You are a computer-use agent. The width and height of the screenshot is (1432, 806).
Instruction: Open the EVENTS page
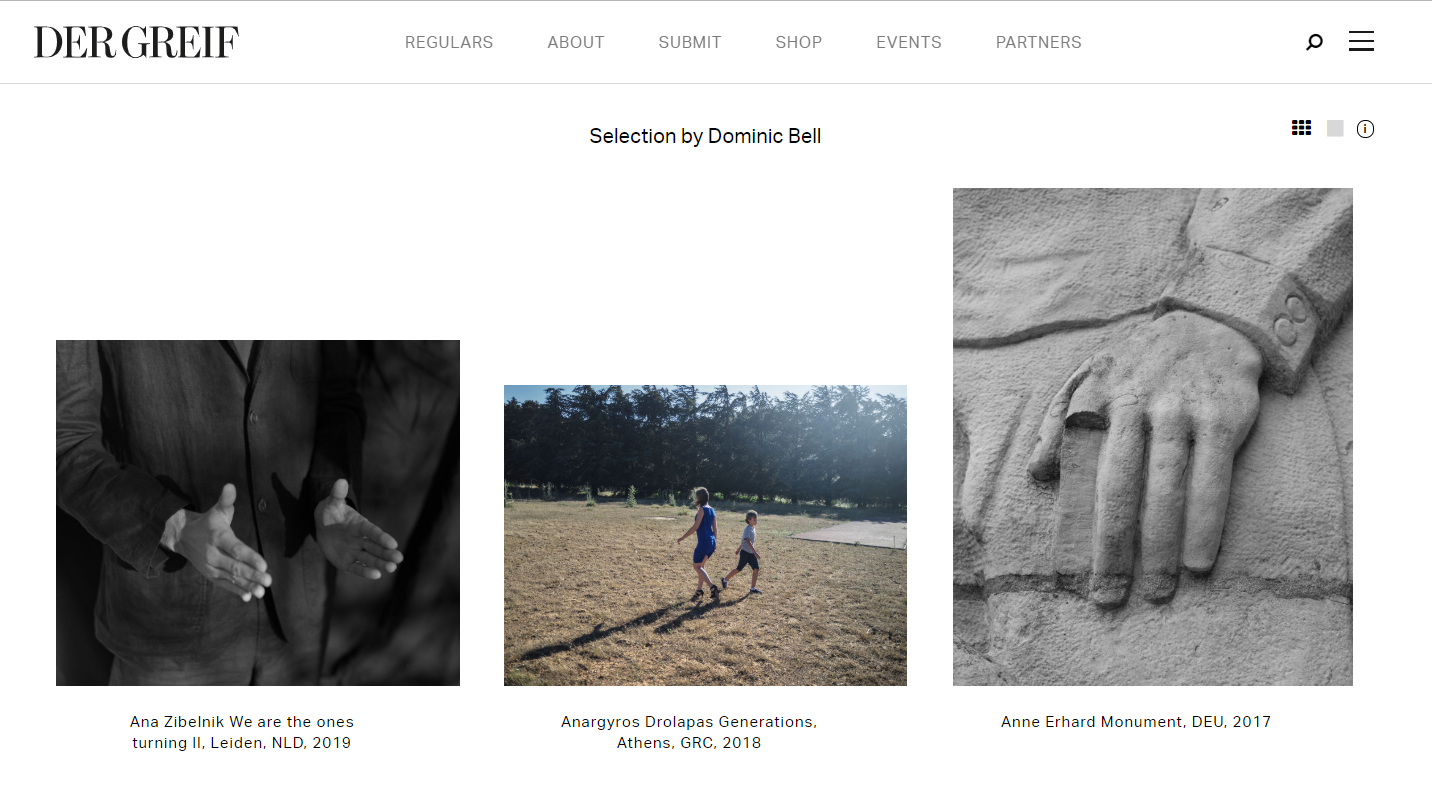909,42
